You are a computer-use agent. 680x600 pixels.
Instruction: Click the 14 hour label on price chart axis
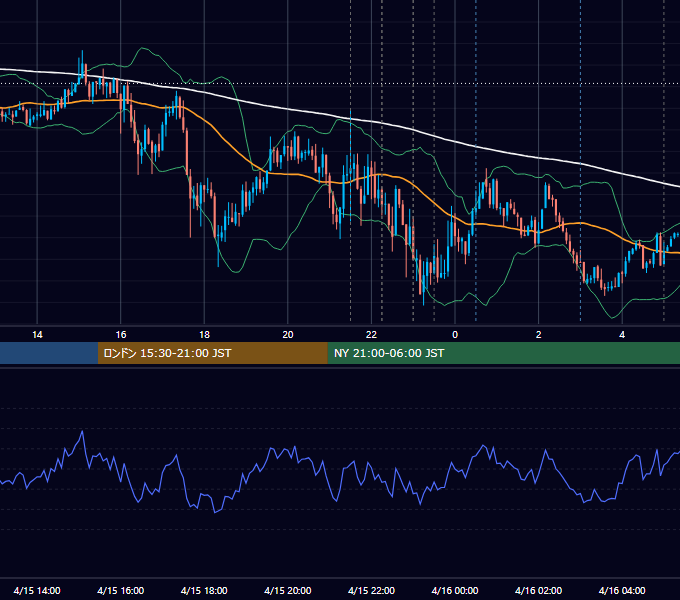[37, 335]
